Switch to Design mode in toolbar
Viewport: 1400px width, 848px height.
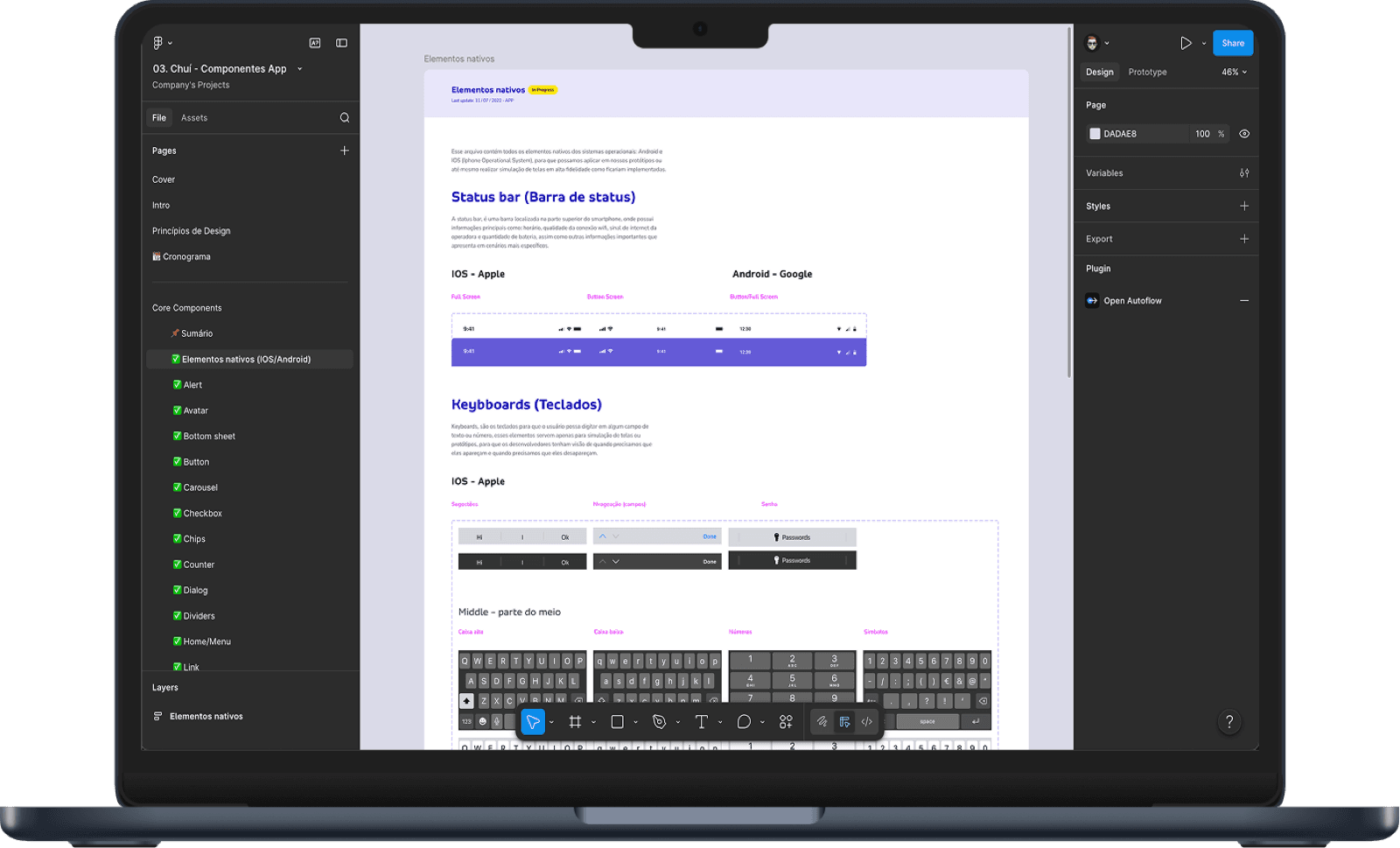[x=844, y=722]
